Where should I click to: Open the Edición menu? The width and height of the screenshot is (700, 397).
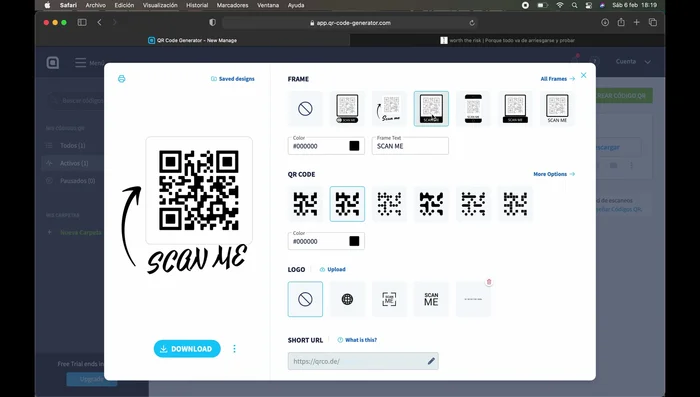coord(124,5)
